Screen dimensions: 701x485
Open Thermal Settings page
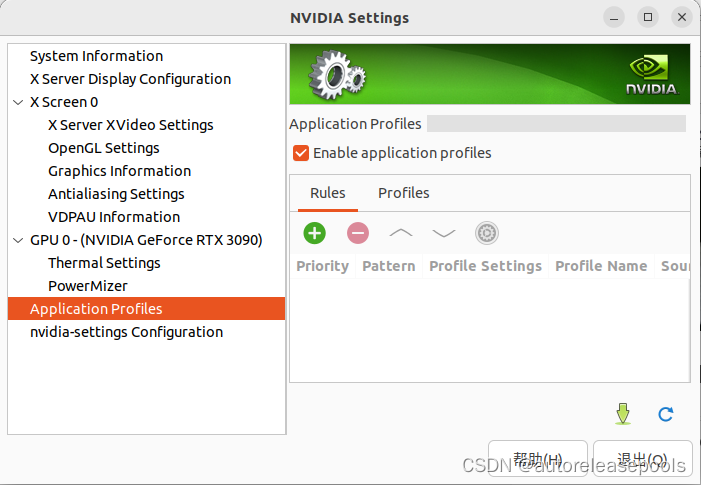tap(104, 263)
